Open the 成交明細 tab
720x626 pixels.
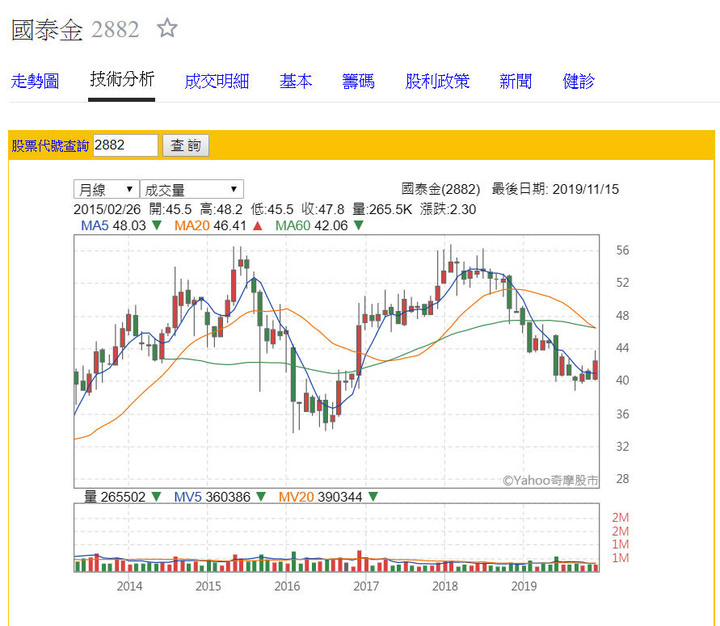tap(216, 81)
